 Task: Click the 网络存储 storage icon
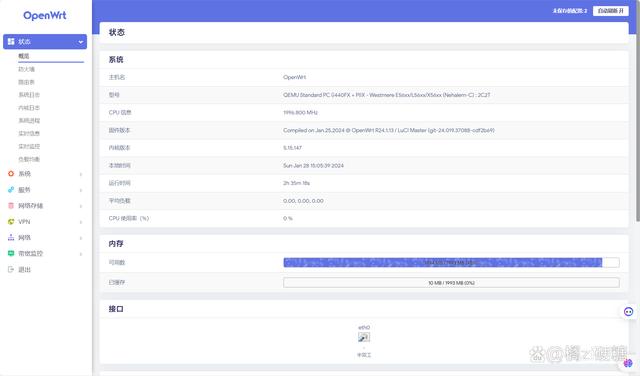[11, 206]
